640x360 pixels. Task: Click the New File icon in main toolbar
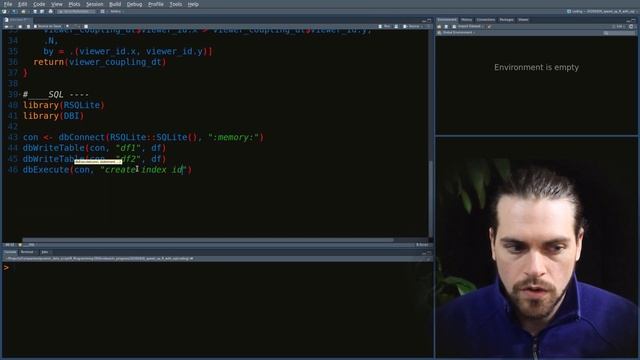(x=4, y=11)
